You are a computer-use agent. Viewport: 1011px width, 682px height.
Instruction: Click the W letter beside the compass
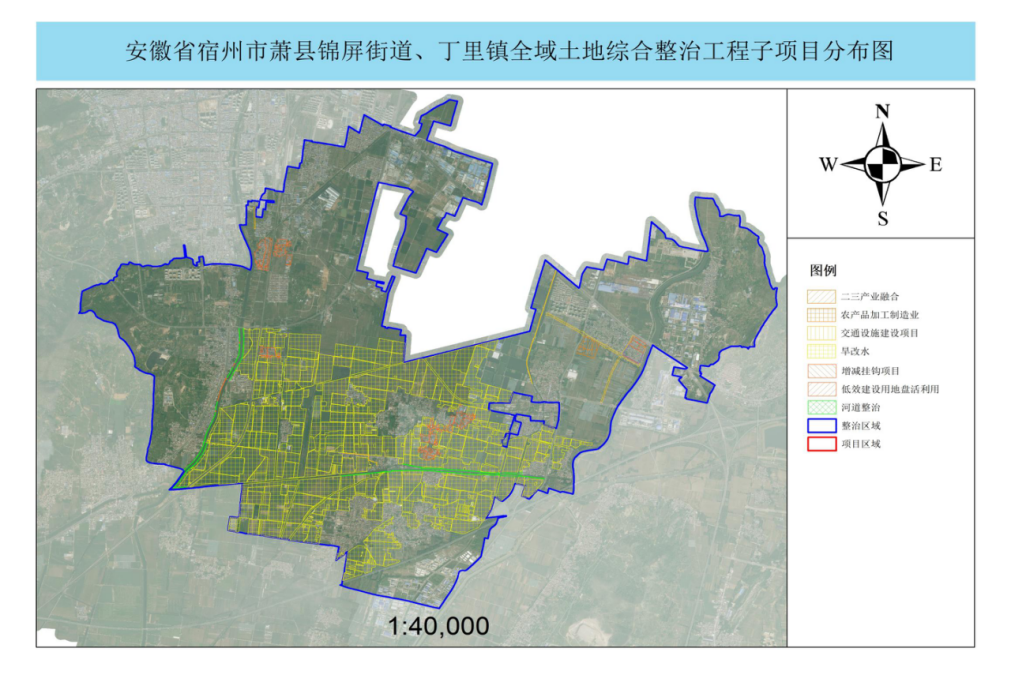828,165
